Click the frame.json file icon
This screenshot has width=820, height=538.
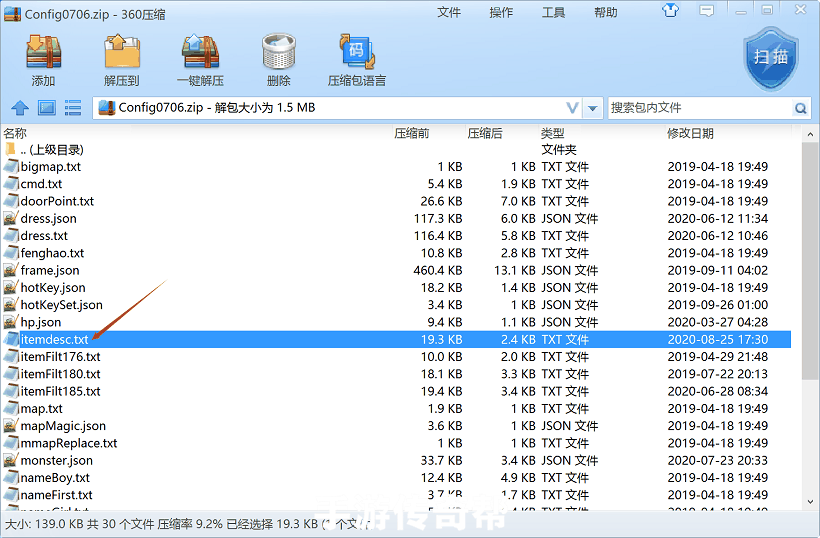pyautogui.click(x=10, y=270)
